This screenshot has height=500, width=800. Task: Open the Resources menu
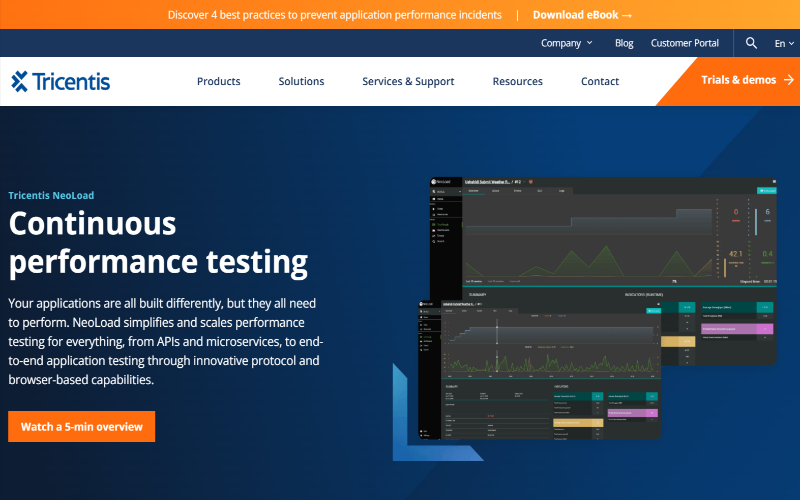pyautogui.click(x=517, y=81)
